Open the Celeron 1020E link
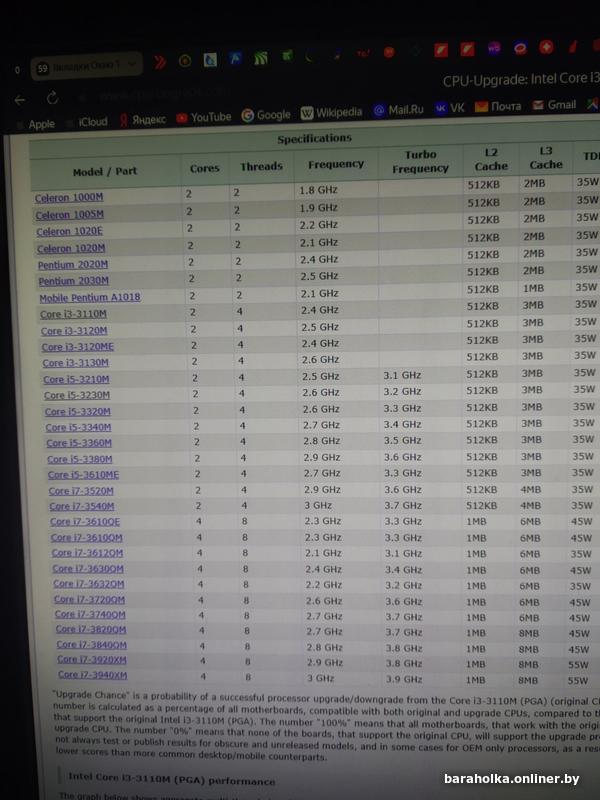 pyautogui.click(x=69, y=232)
